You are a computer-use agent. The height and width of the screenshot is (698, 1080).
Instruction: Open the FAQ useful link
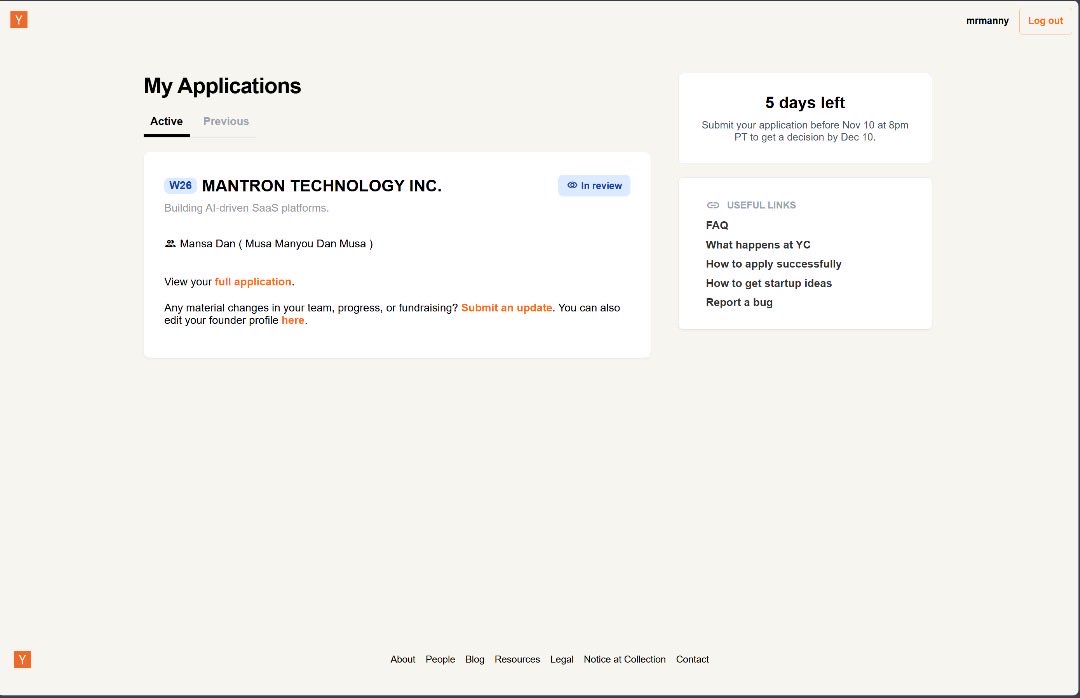pyautogui.click(x=717, y=225)
